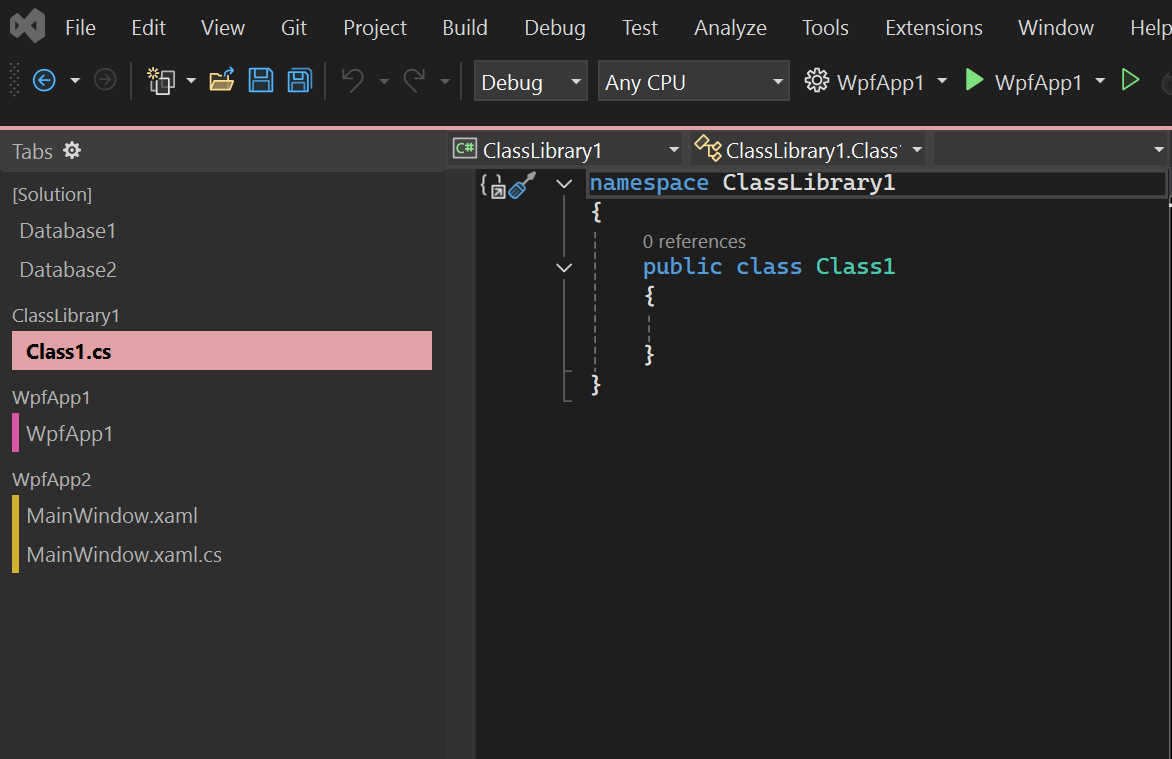Screen dimensions: 1172x759
Task: Start debugging WpfApp1 with the green arrow
Action: pos(974,80)
